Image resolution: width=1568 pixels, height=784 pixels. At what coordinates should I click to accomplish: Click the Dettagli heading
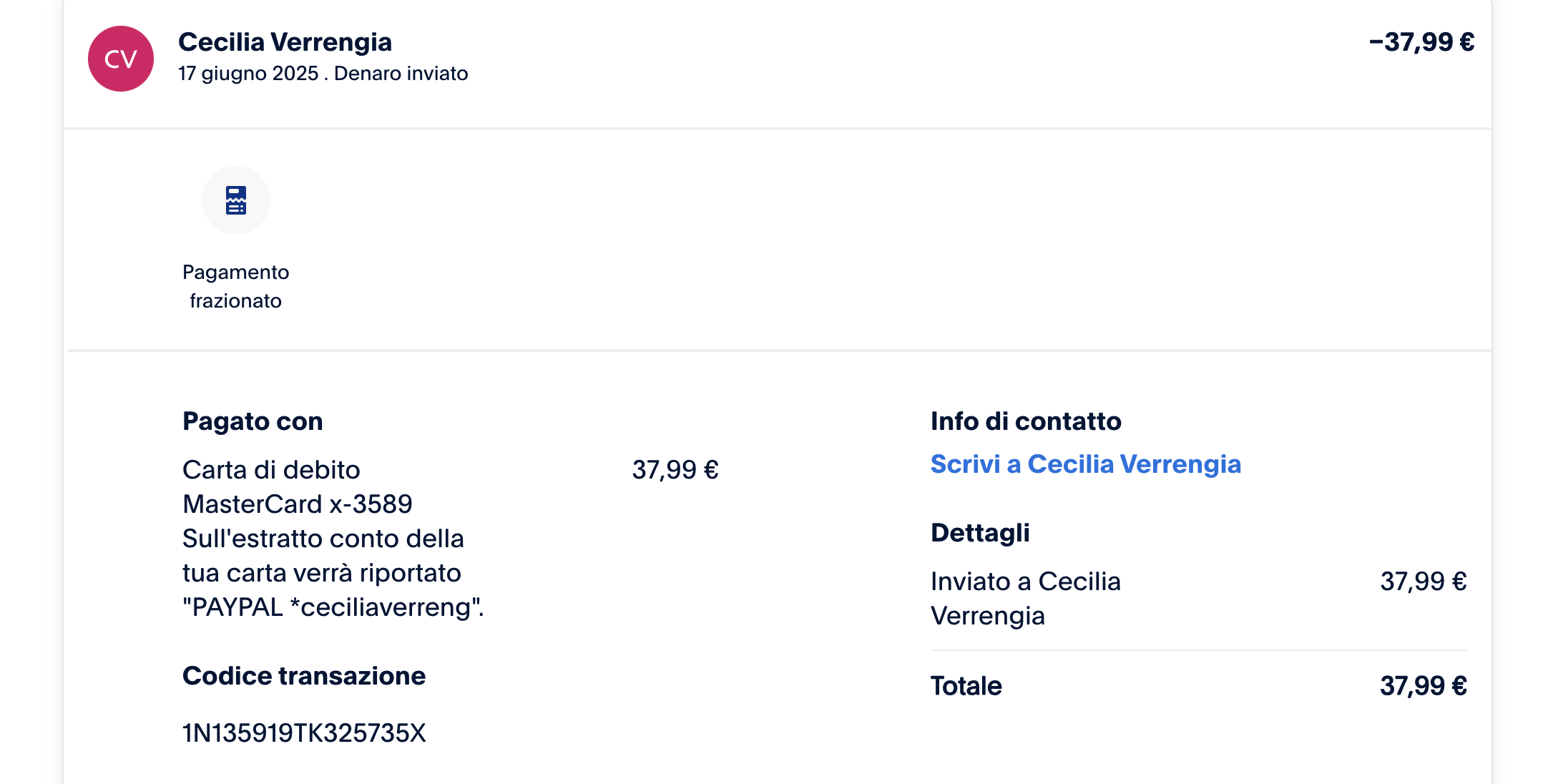click(980, 533)
